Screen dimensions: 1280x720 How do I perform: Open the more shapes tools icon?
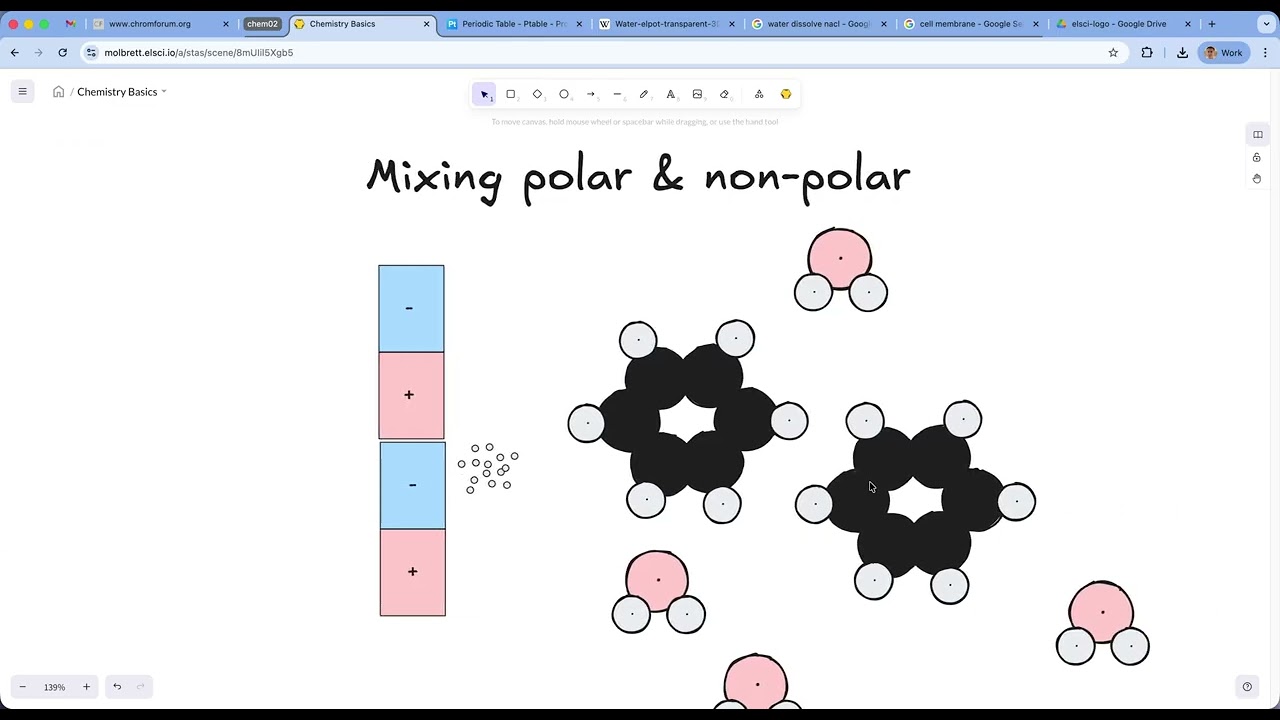click(x=759, y=94)
